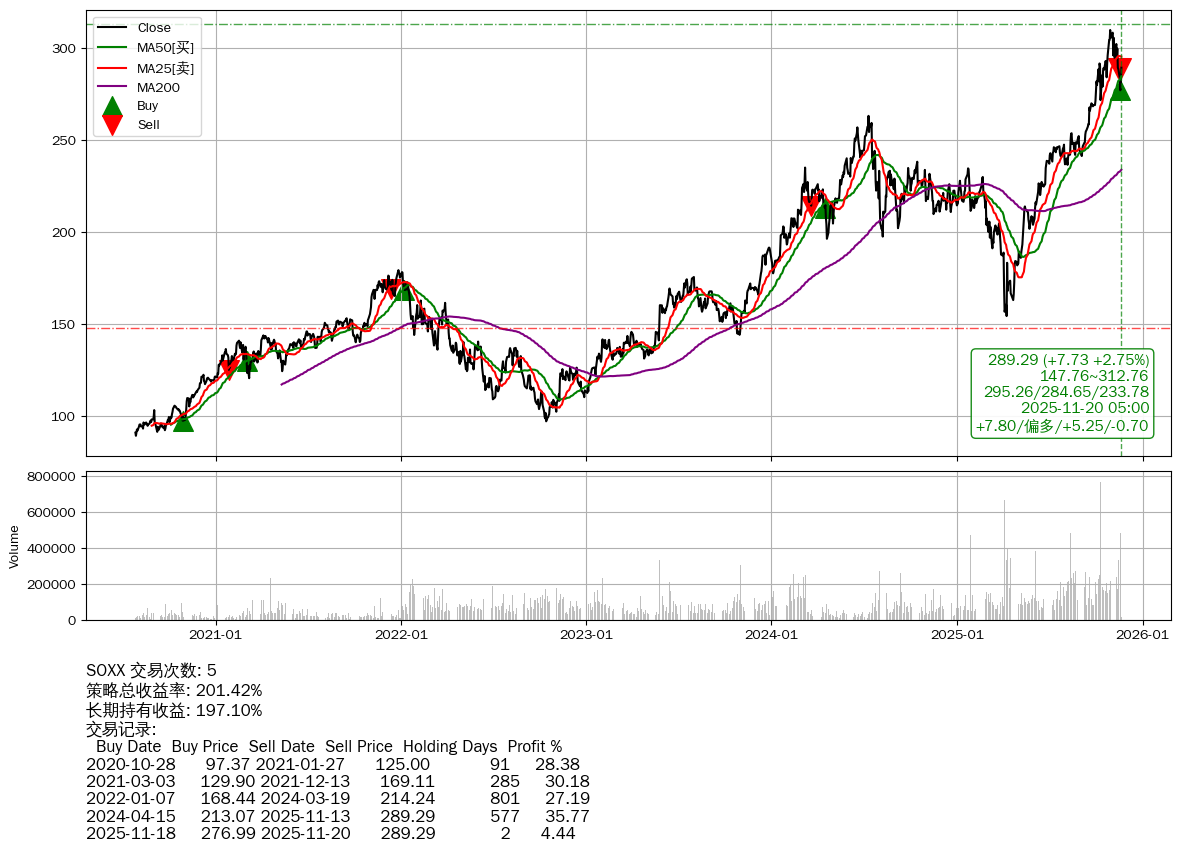
Task: Select the green buy marker at far right
Action: tap(1120, 90)
